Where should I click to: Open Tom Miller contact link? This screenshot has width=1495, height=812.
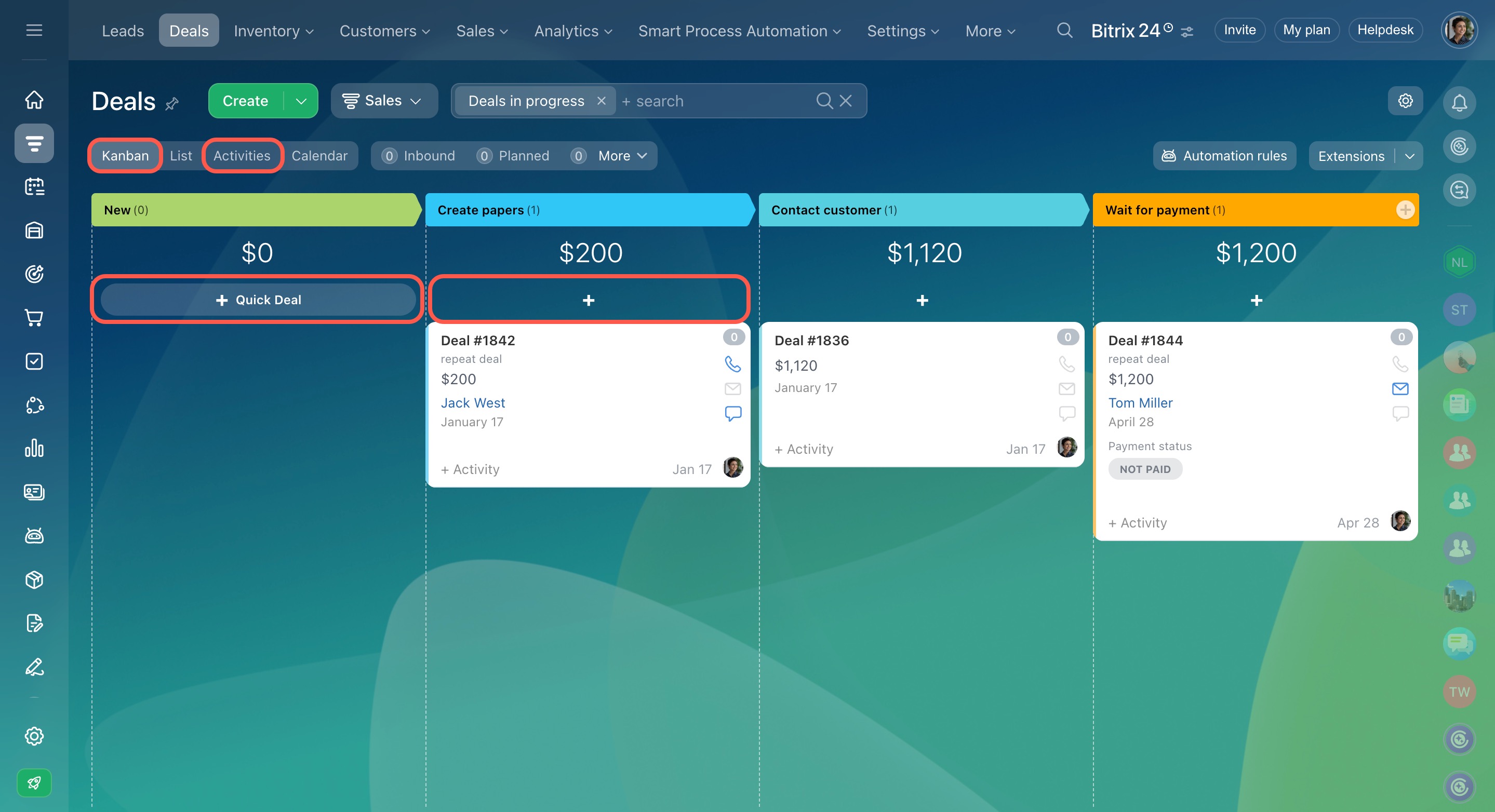[x=1140, y=402]
